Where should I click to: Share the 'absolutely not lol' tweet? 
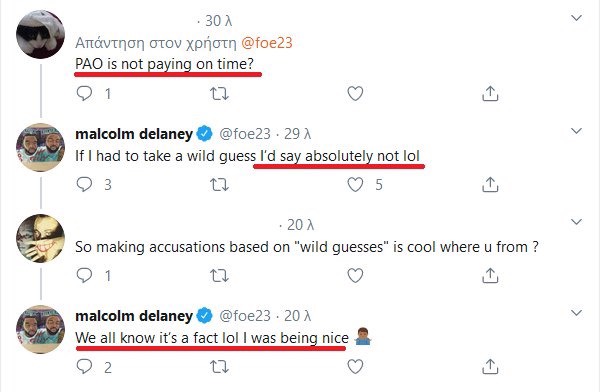pyautogui.click(x=490, y=185)
